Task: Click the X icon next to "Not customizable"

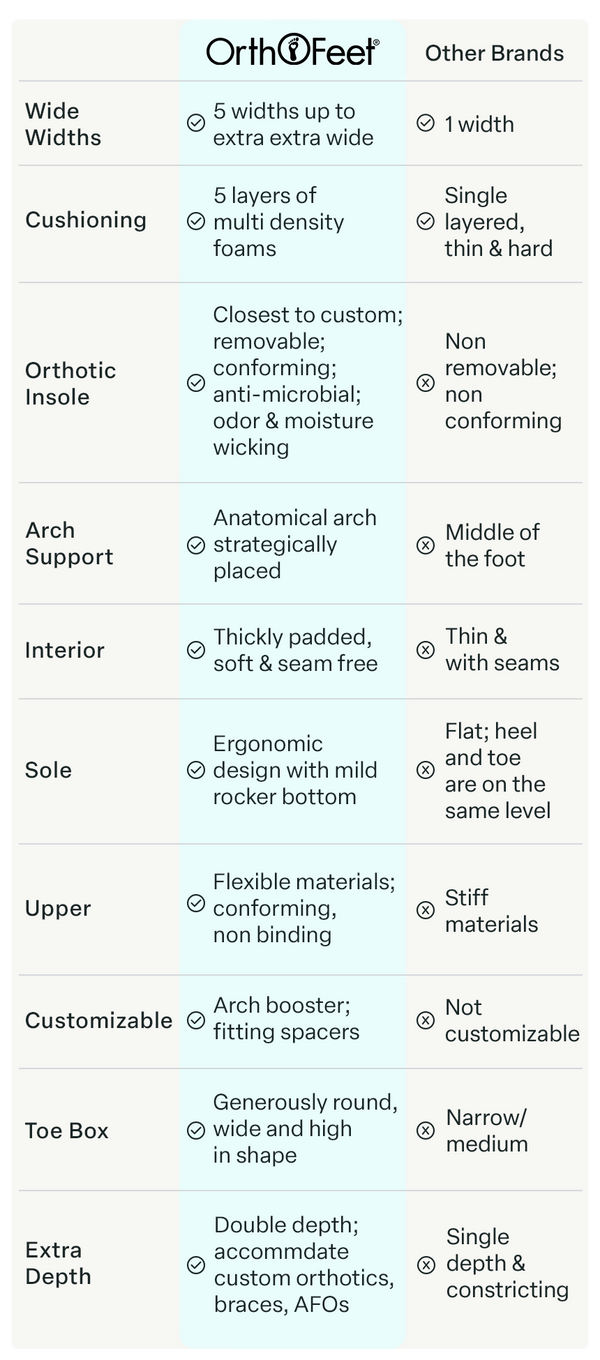Action: point(425,1020)
